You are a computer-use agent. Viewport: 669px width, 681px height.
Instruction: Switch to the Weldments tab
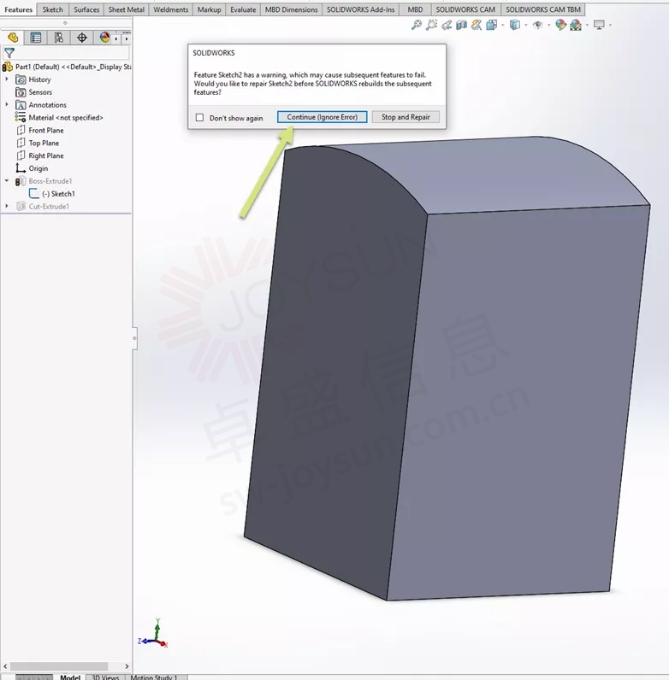click(x=170, y=10)
